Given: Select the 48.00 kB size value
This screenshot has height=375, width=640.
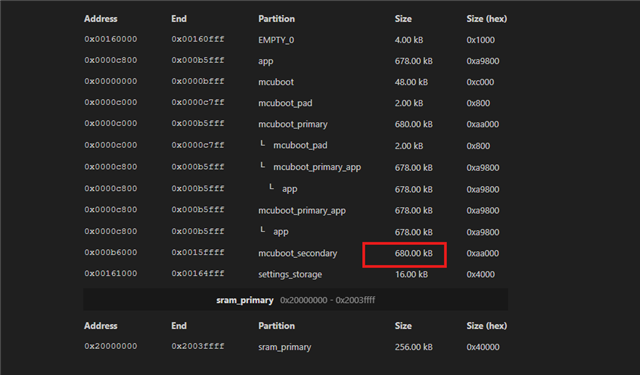Looking at the screenshot, I should coord(411,82).
